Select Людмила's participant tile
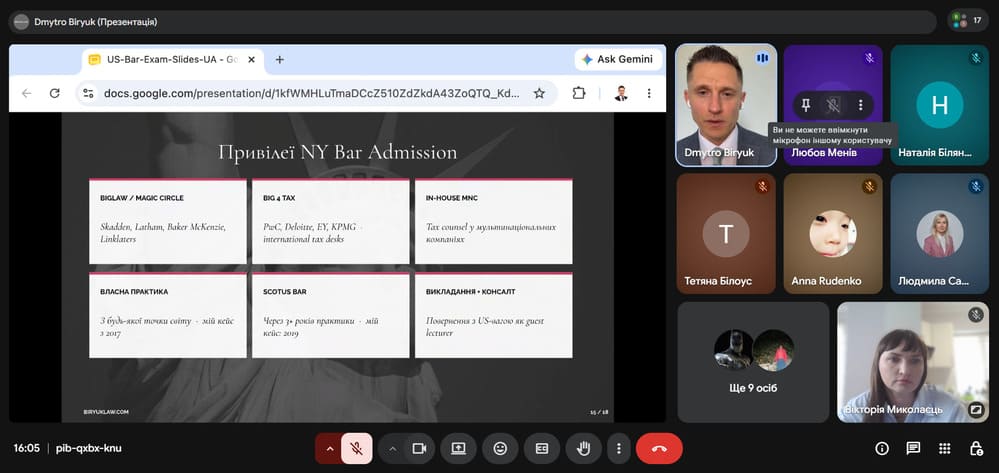The width and height of the screenshot is (999, 473). (940, 234)
